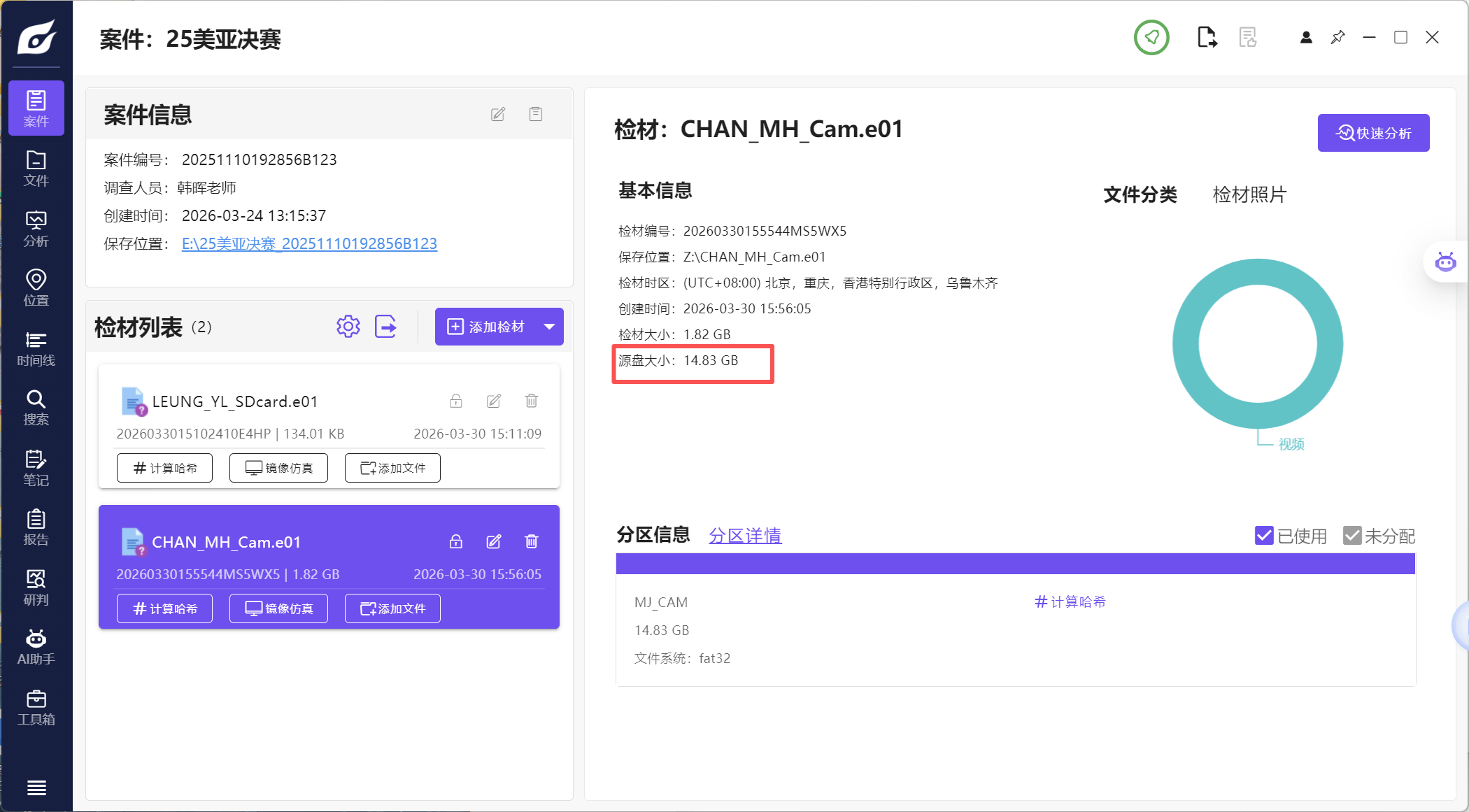Open the 工具箱 toolbox sidebar icon
The width and height of the screenshot is (1469, 812).
36,706
